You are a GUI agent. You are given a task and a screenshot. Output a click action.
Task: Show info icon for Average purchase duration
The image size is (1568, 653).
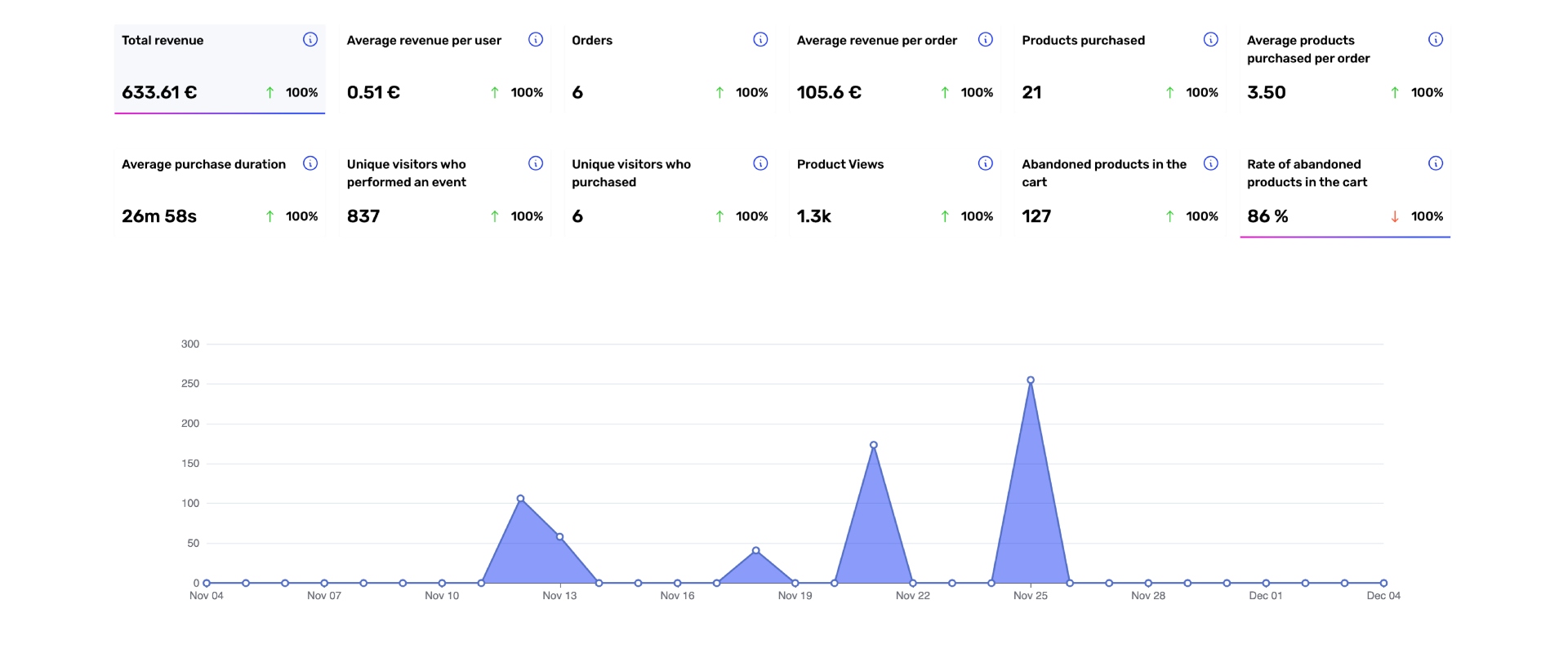pos(310,163)
